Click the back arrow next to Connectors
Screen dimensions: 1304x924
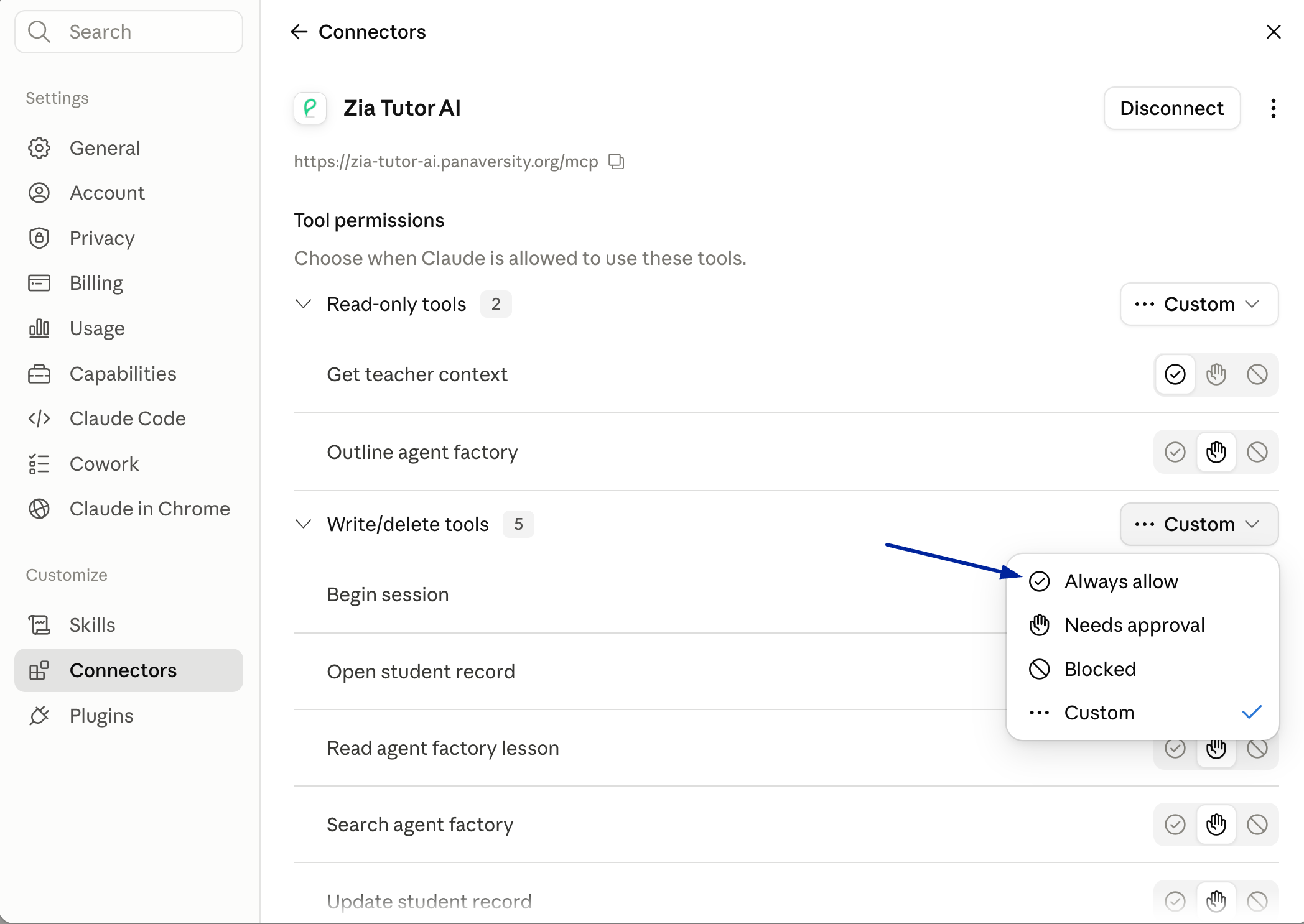coord(299,32)
